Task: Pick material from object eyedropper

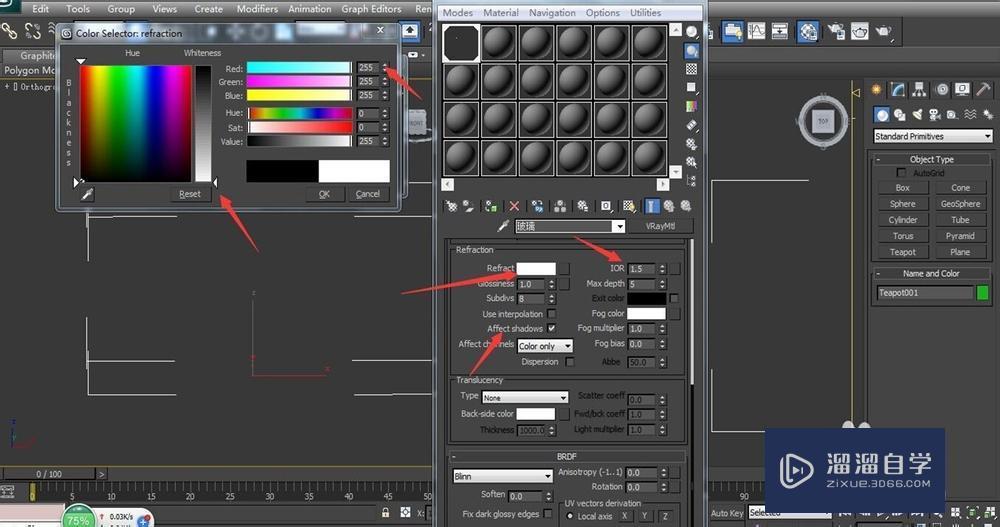Action: tap(504, 226)
